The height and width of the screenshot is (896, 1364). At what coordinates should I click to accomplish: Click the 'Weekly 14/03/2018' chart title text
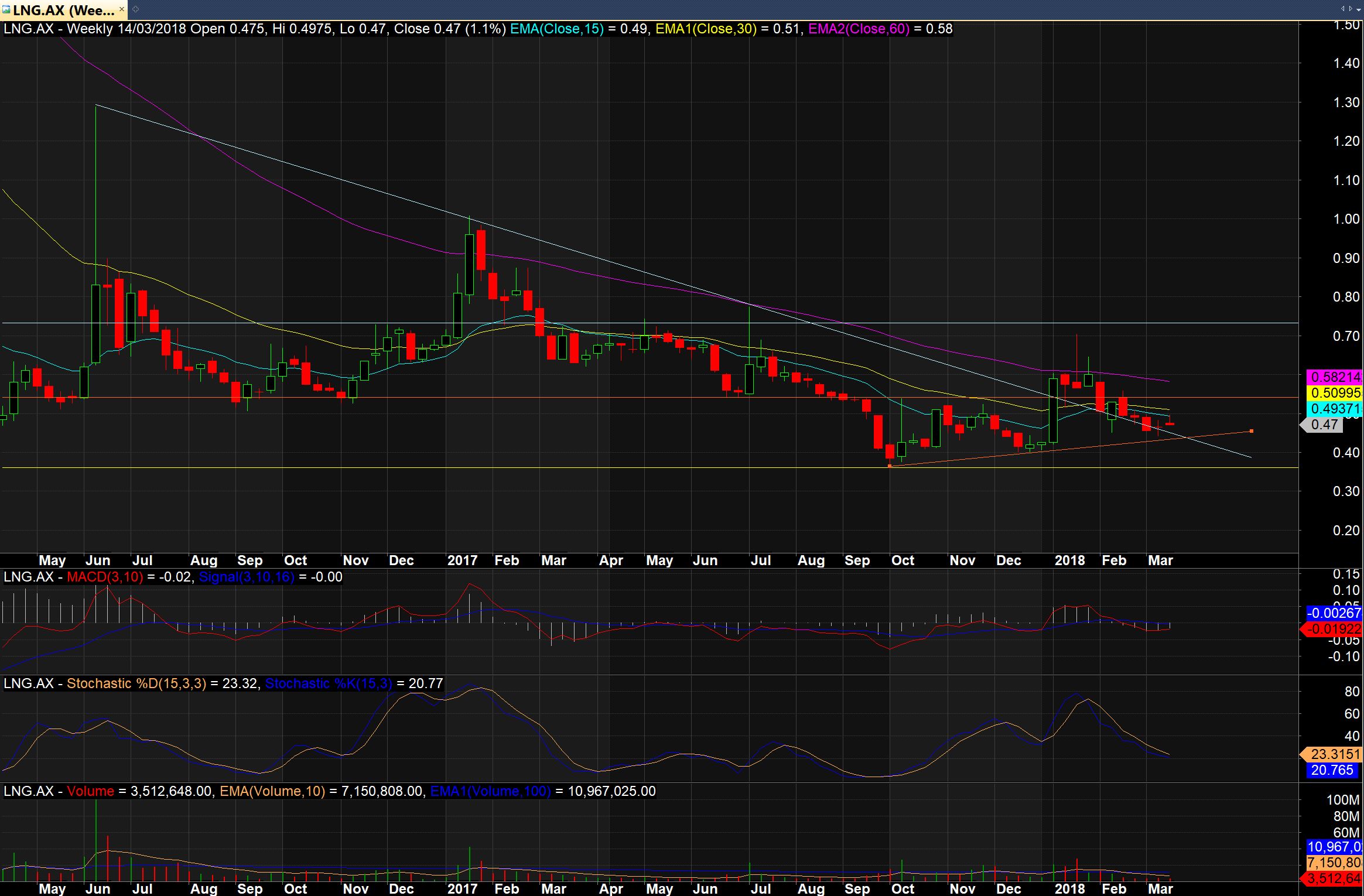point(127,29)
